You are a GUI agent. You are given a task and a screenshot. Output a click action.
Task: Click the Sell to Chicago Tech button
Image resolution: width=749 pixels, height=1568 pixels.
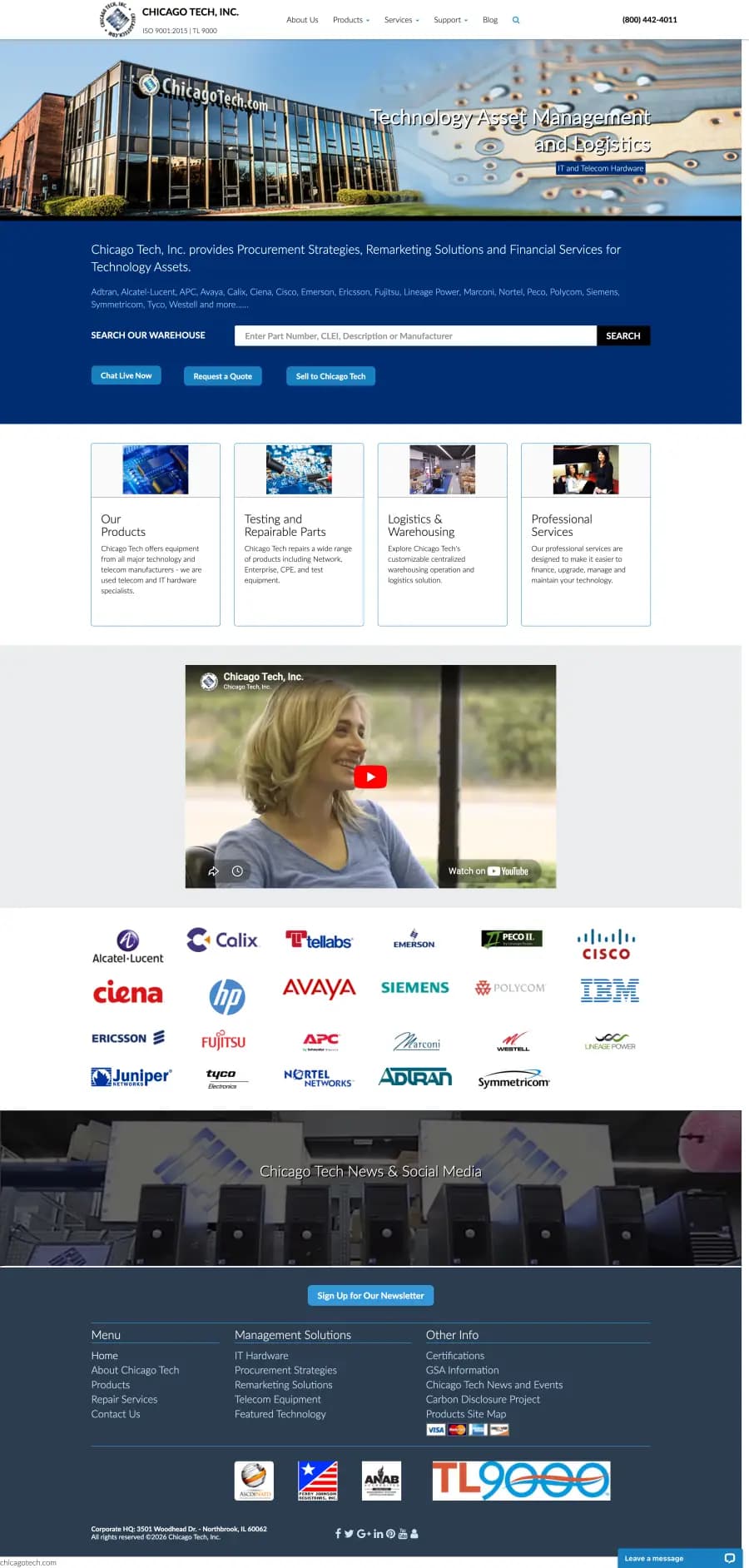pos(330,376)
